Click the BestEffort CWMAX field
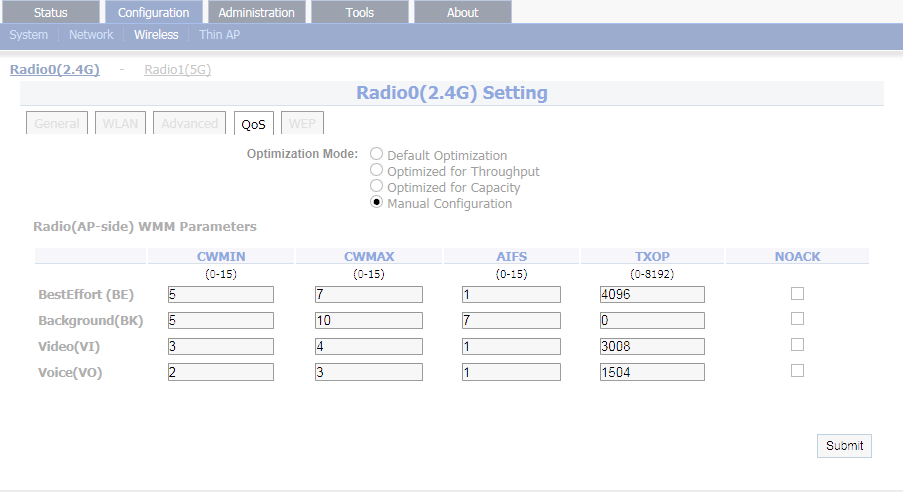Viewport: 903px width, 492px height. [x=369, y=294]
